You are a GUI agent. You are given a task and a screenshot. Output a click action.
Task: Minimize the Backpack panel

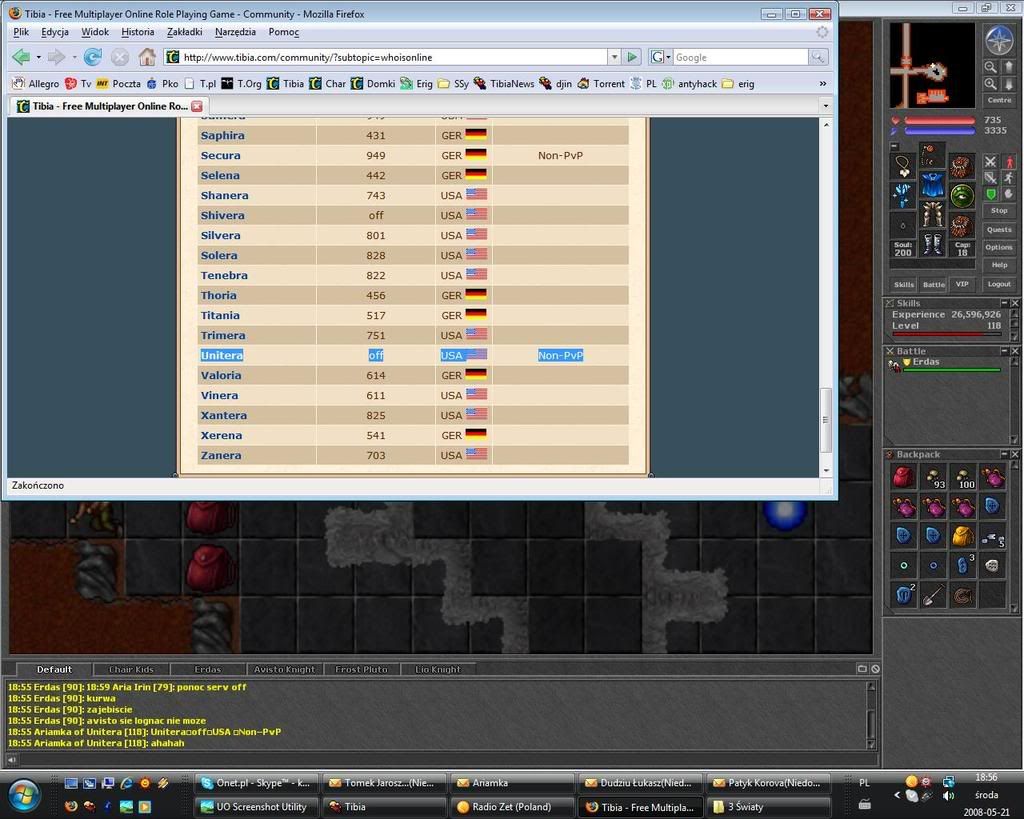(1004, 454)
